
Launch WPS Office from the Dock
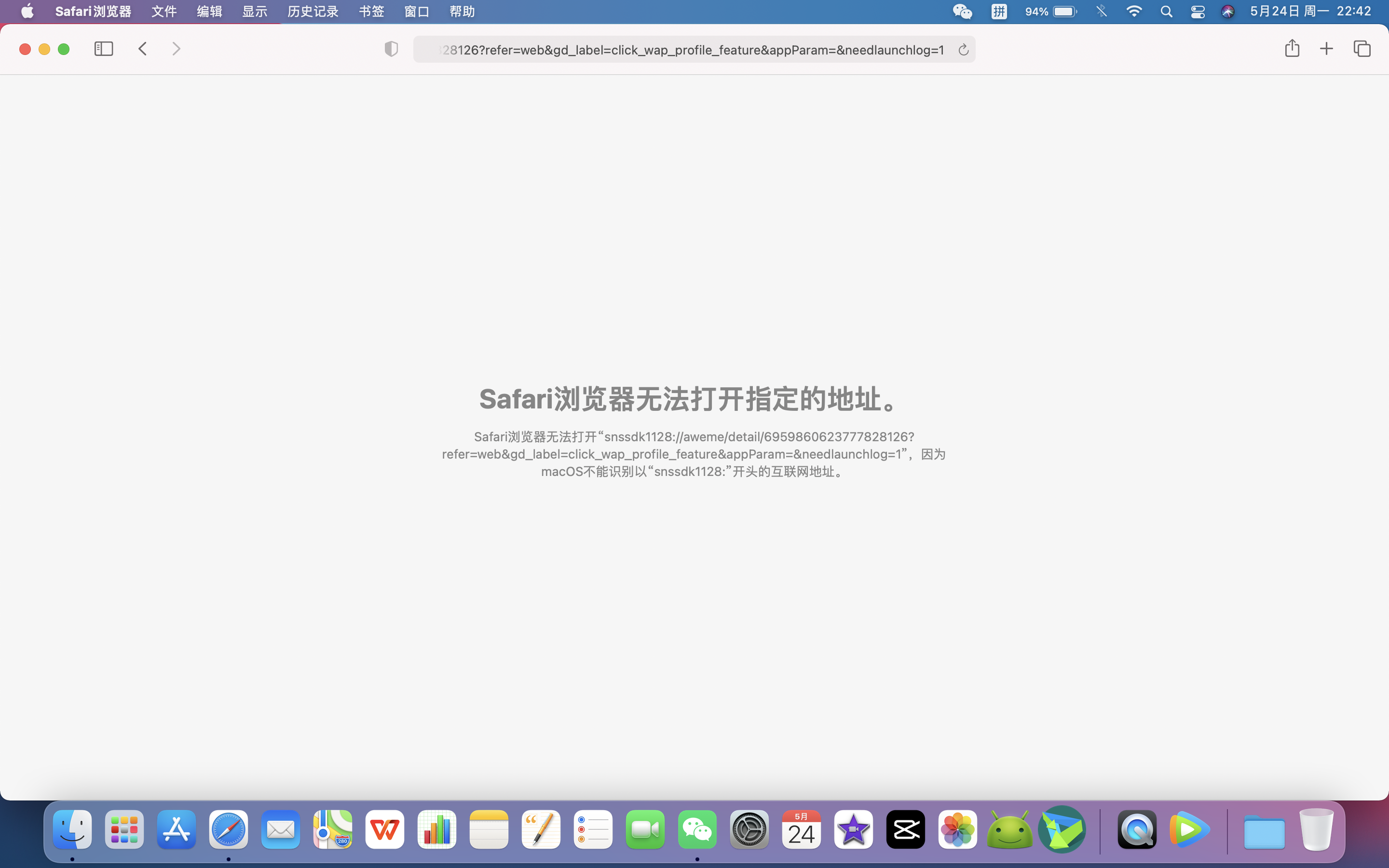pos(384,829)
